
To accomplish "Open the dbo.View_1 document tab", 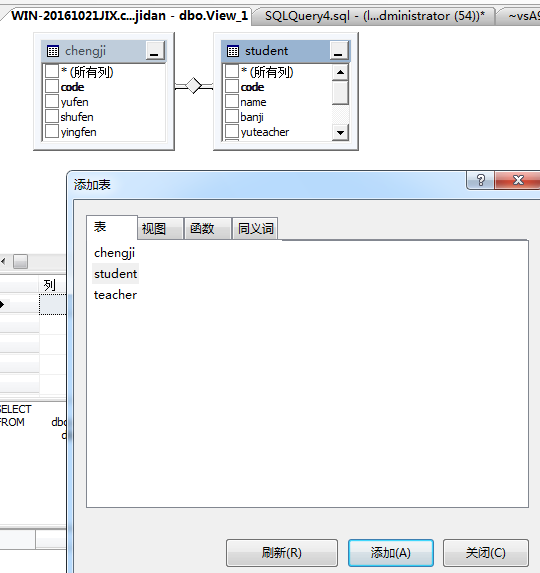I will tap(129, 16).
